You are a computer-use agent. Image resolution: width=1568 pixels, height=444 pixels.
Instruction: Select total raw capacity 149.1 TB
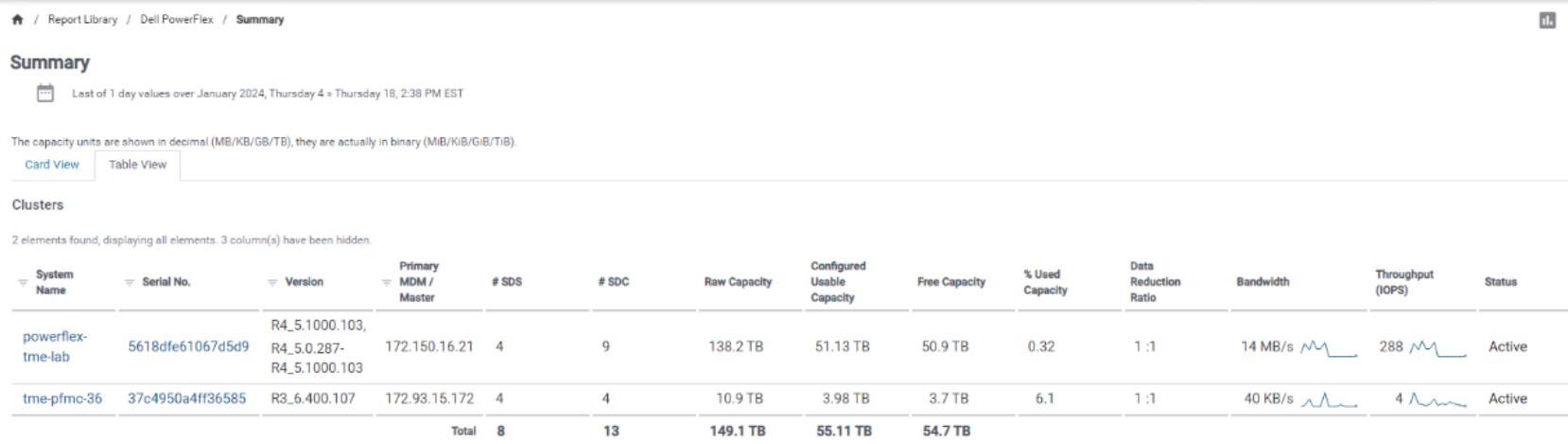point(738,431)
